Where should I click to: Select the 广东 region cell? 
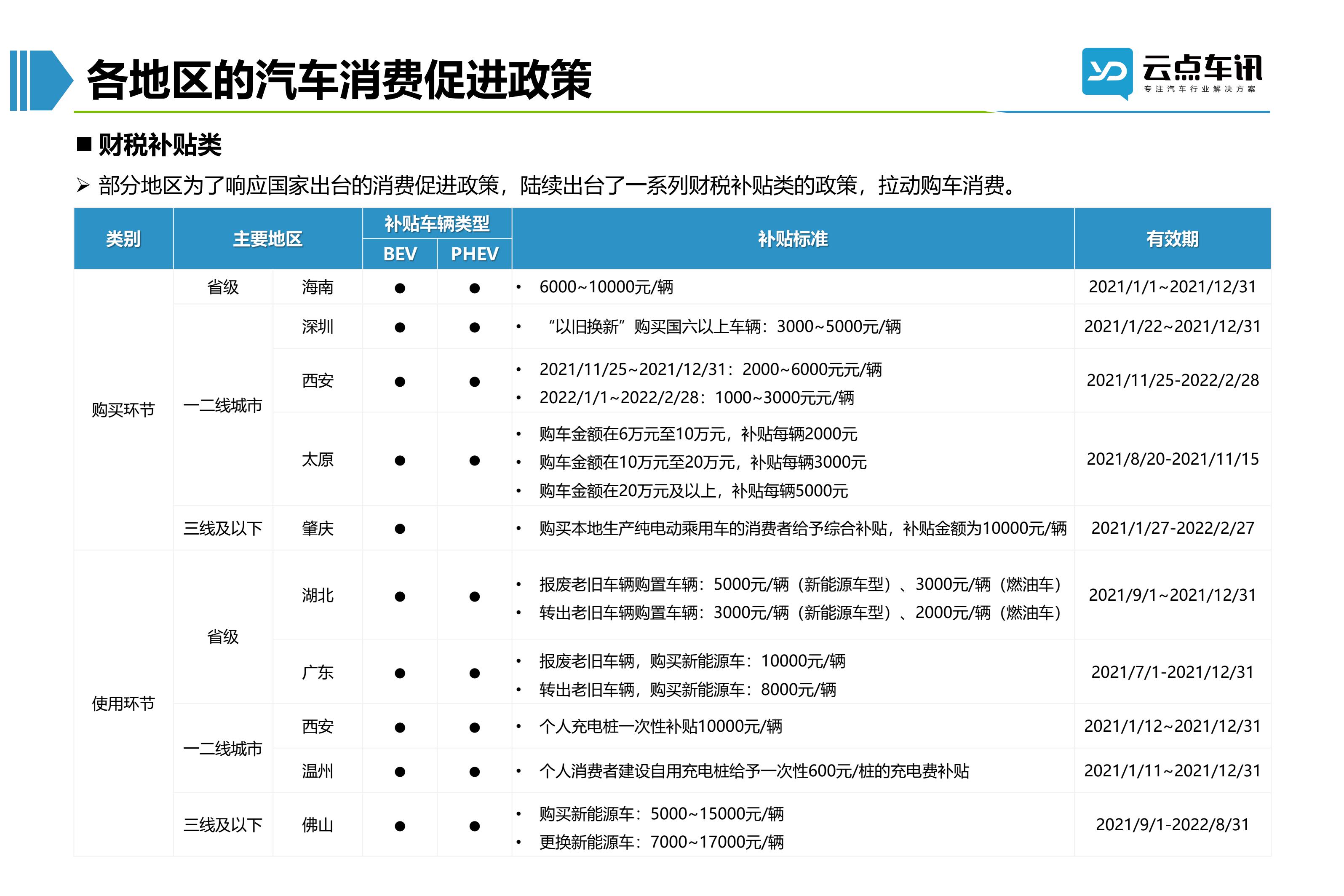pyautogui.click(x=318, y=672)
